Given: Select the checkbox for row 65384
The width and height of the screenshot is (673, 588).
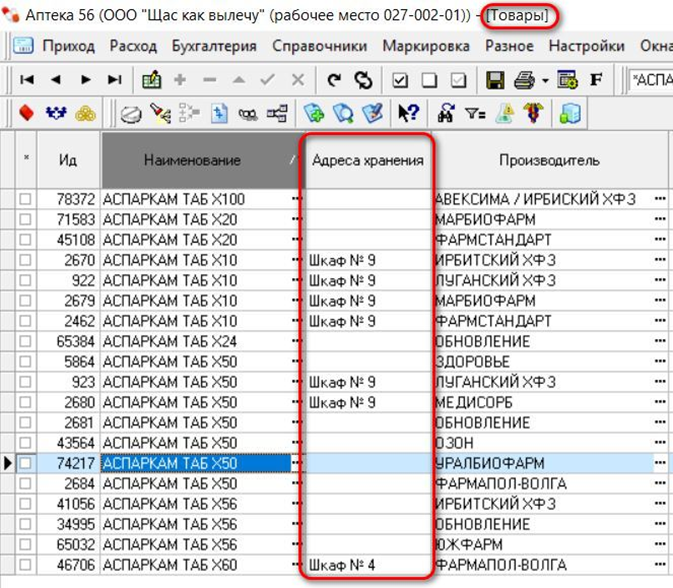Looking at the screenshot, I should coord(25,341).
